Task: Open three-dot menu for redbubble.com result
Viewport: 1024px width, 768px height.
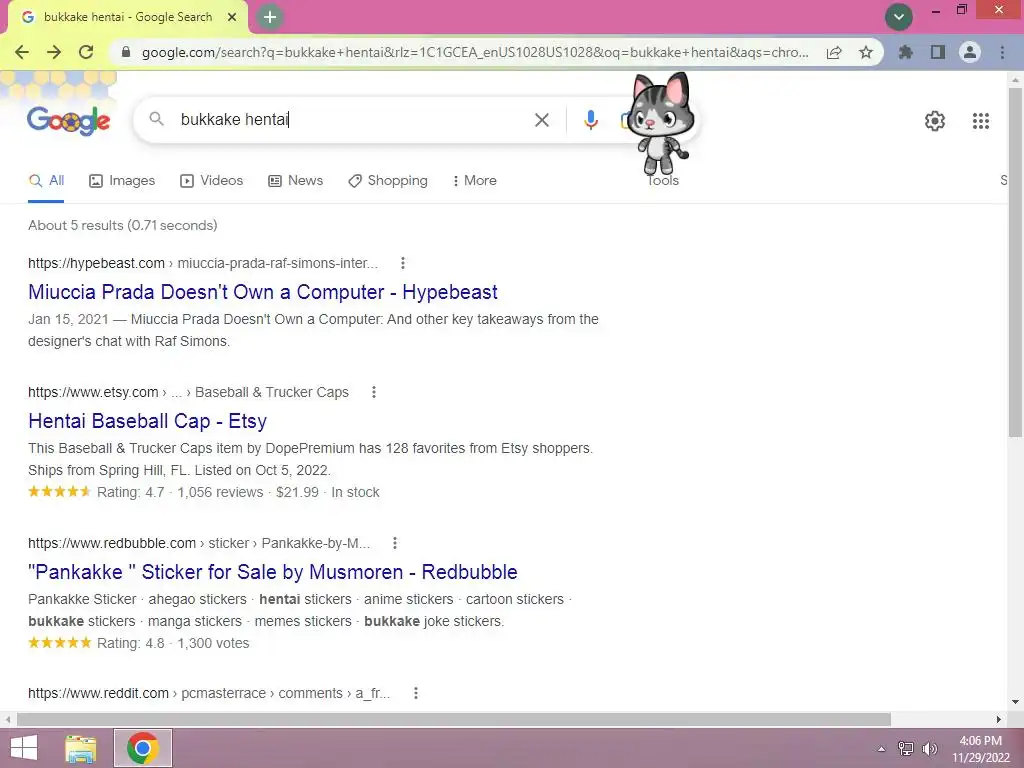Action: point(394,543)
